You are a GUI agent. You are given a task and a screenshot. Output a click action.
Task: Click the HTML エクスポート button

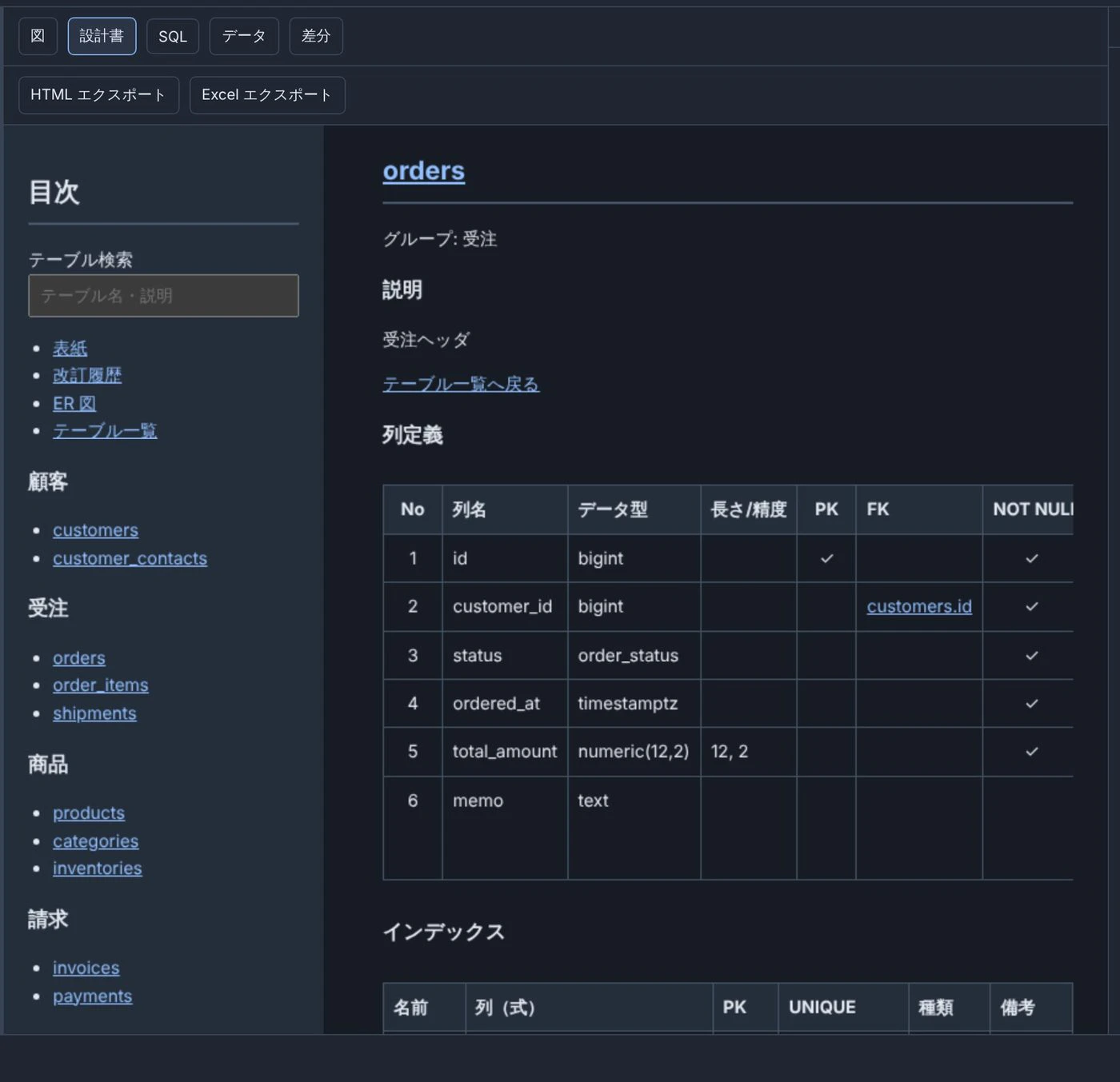click(x=98, y=95)
